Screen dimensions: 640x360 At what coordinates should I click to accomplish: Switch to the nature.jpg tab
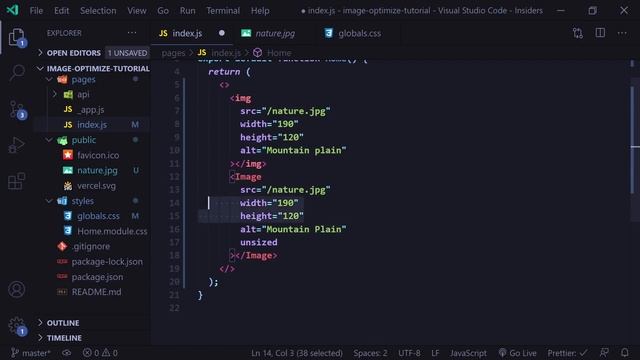(x=275, y=33)
